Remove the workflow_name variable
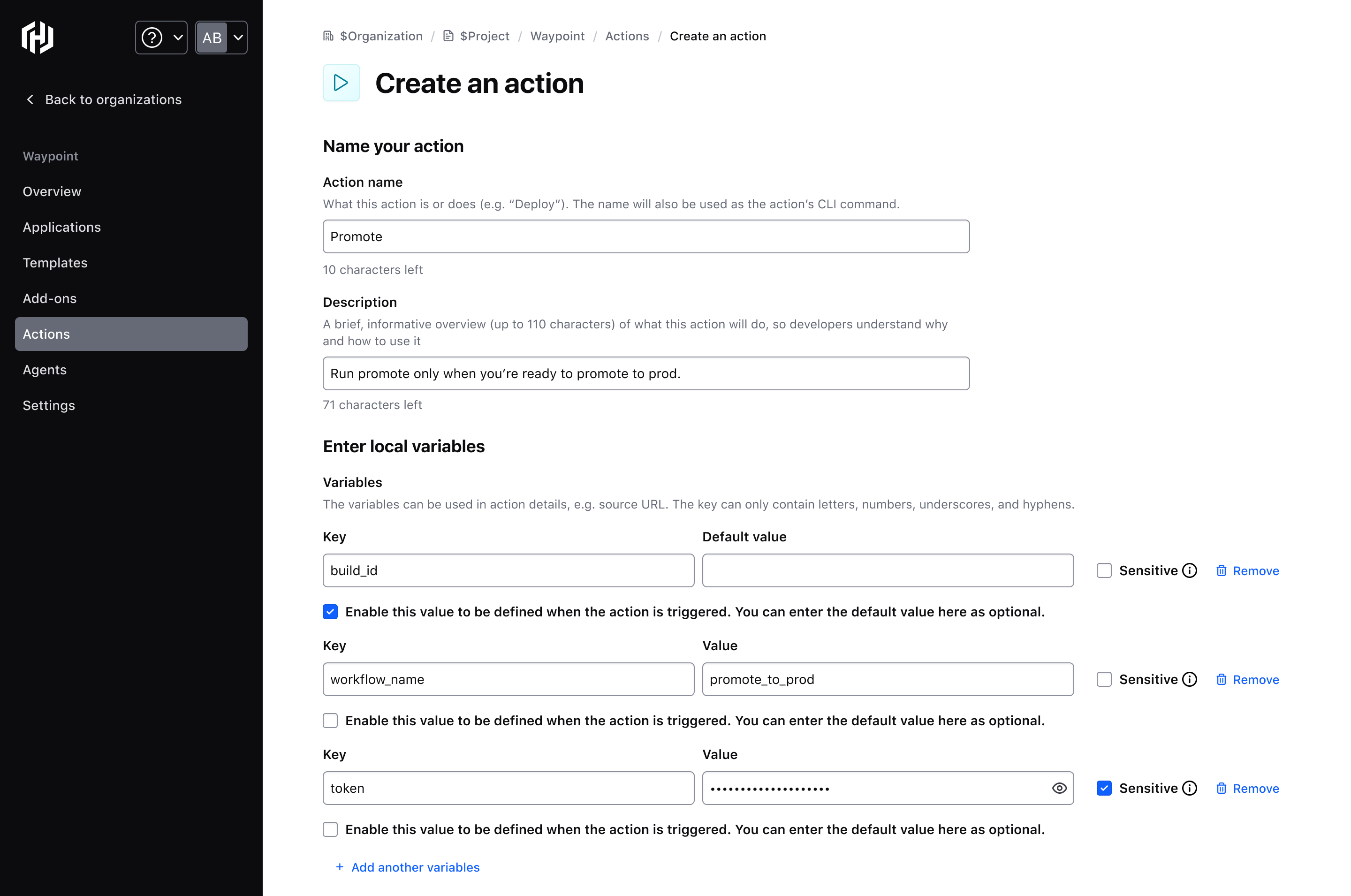The width and height of the screenshot is (1351, 896). point(1247,679)
